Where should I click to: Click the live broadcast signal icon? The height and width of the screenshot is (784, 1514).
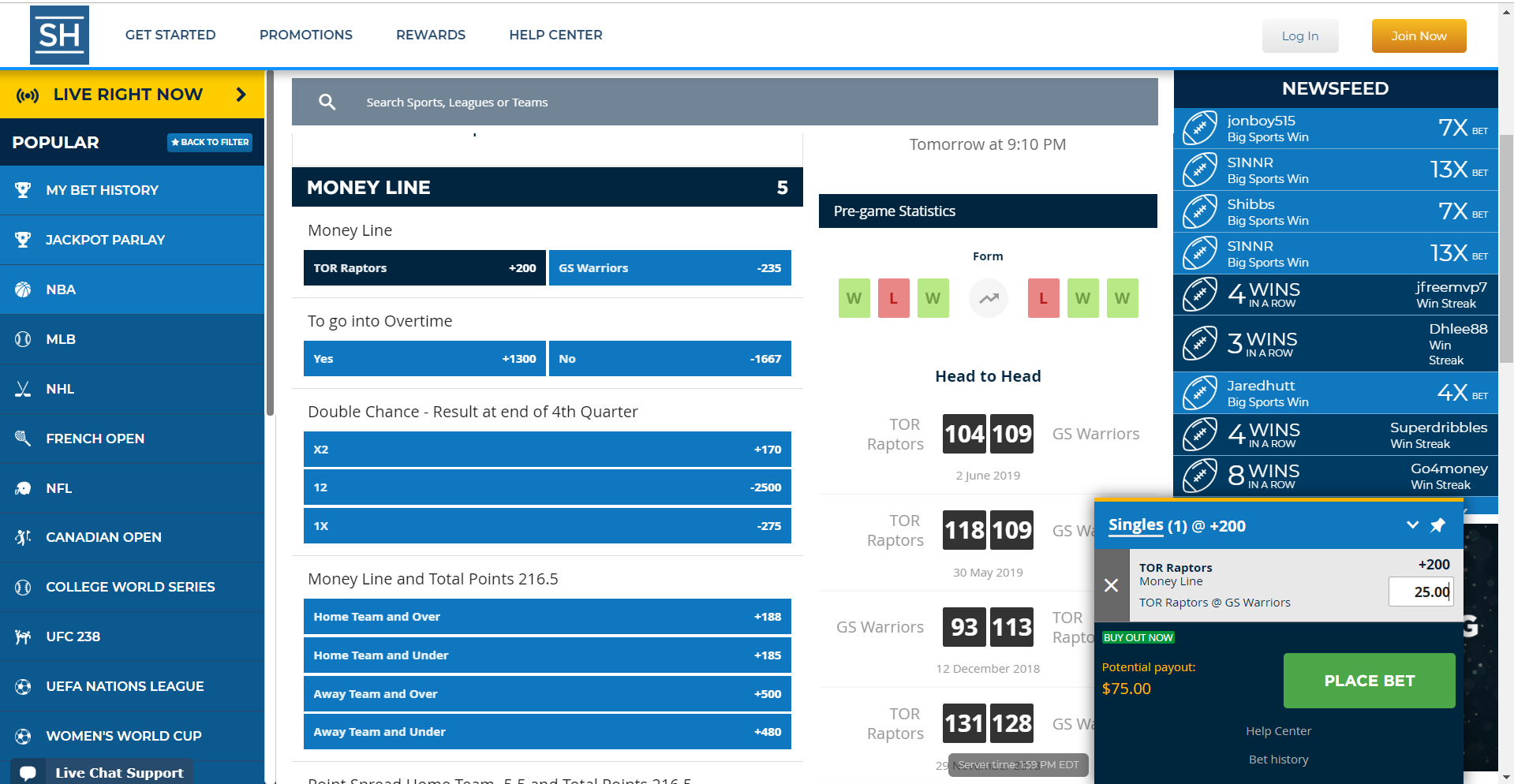coord(28,95)
